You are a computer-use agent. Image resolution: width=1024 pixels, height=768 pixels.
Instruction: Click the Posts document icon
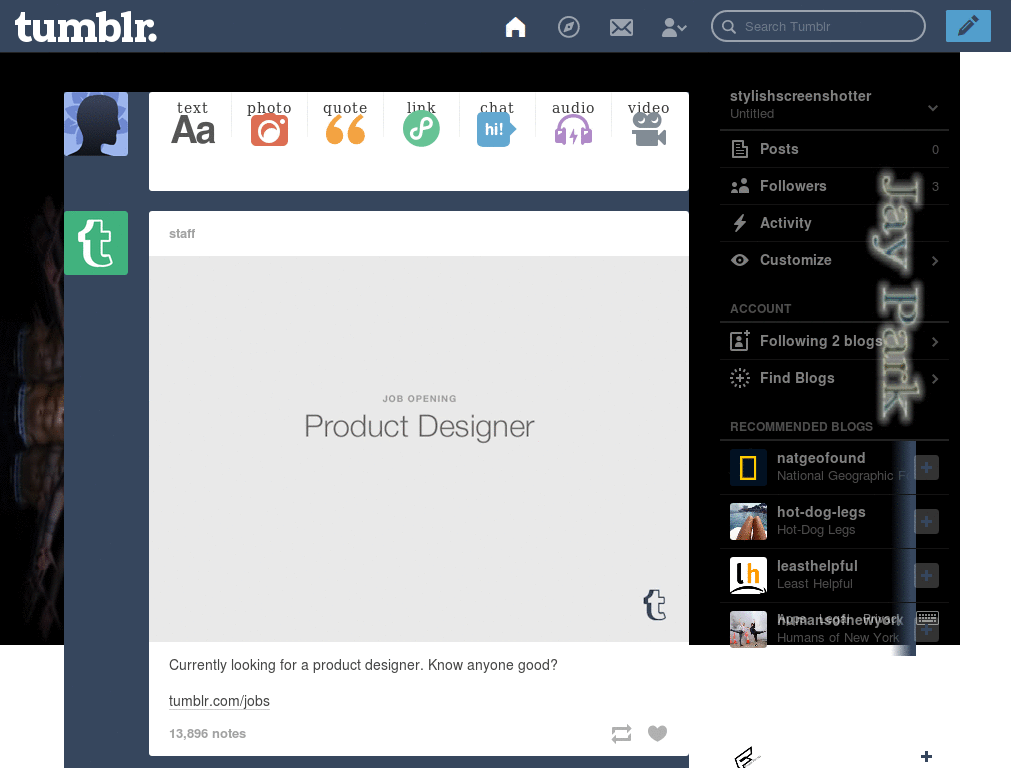point(740,149)
